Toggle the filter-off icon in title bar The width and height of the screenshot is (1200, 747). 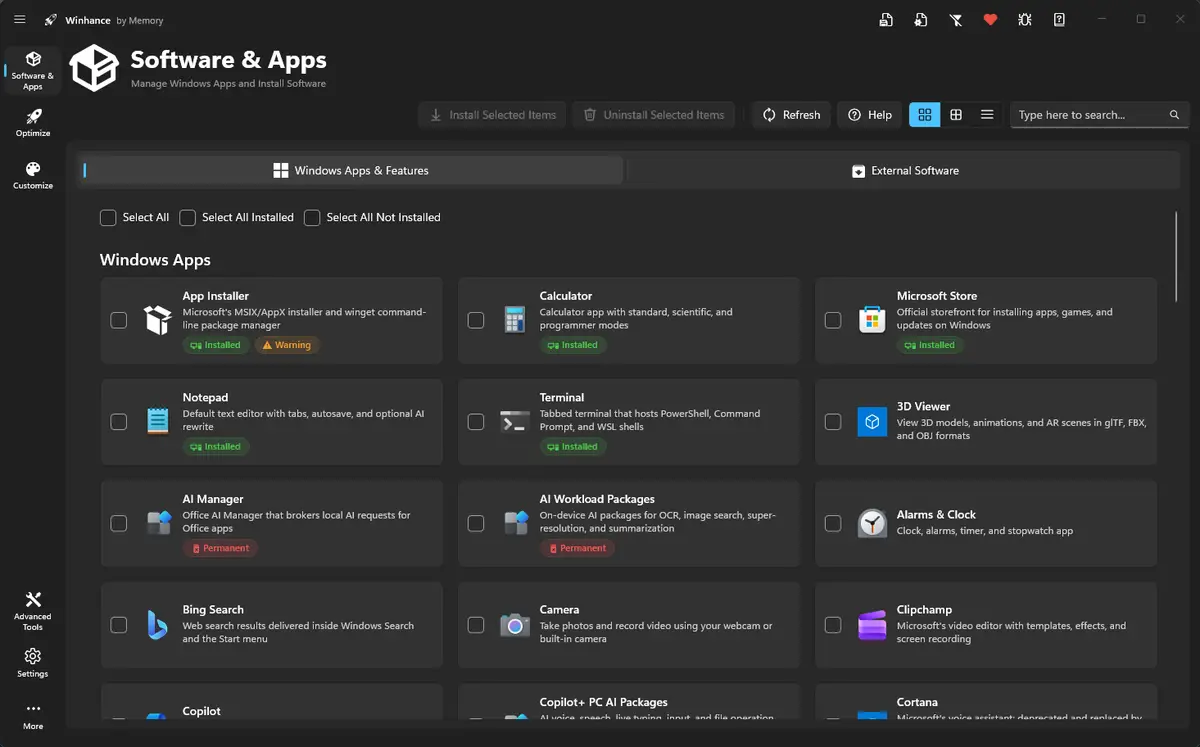[x=956, y=19]
